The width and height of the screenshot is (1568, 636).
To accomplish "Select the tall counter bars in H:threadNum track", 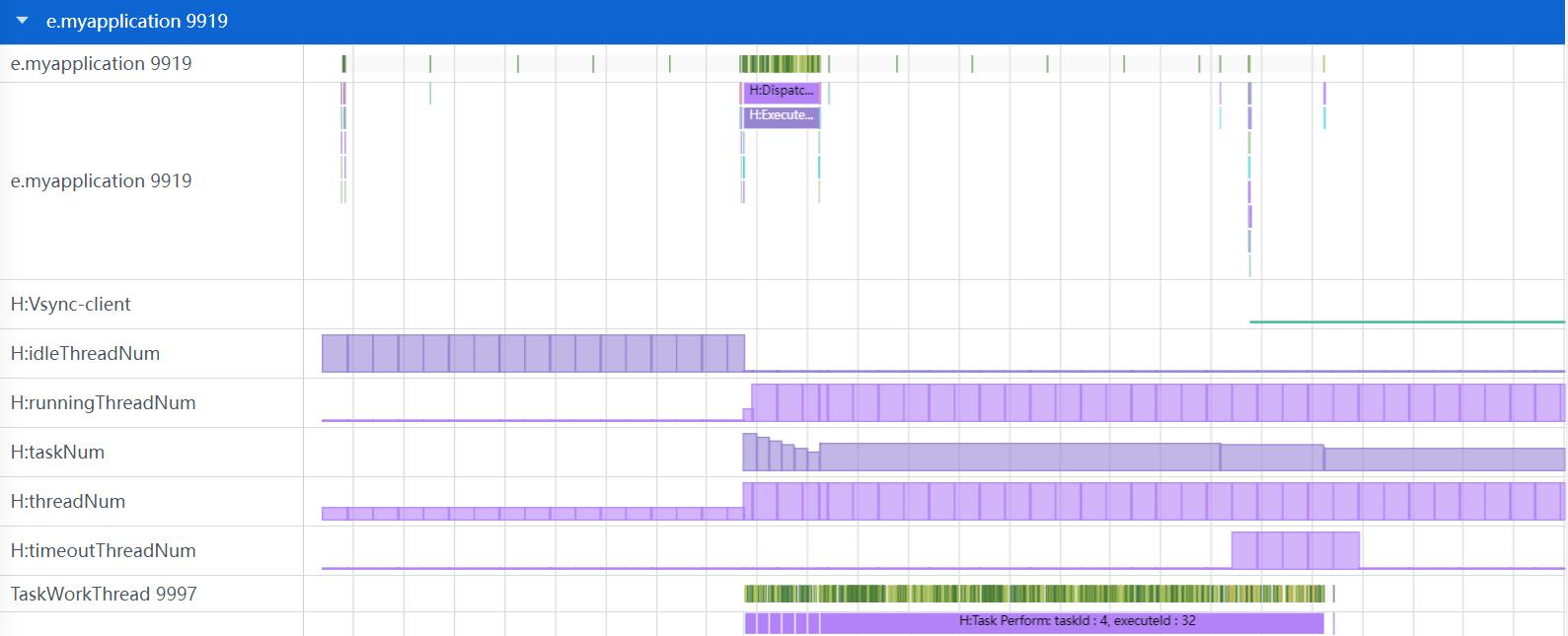I will point(1155,501).
